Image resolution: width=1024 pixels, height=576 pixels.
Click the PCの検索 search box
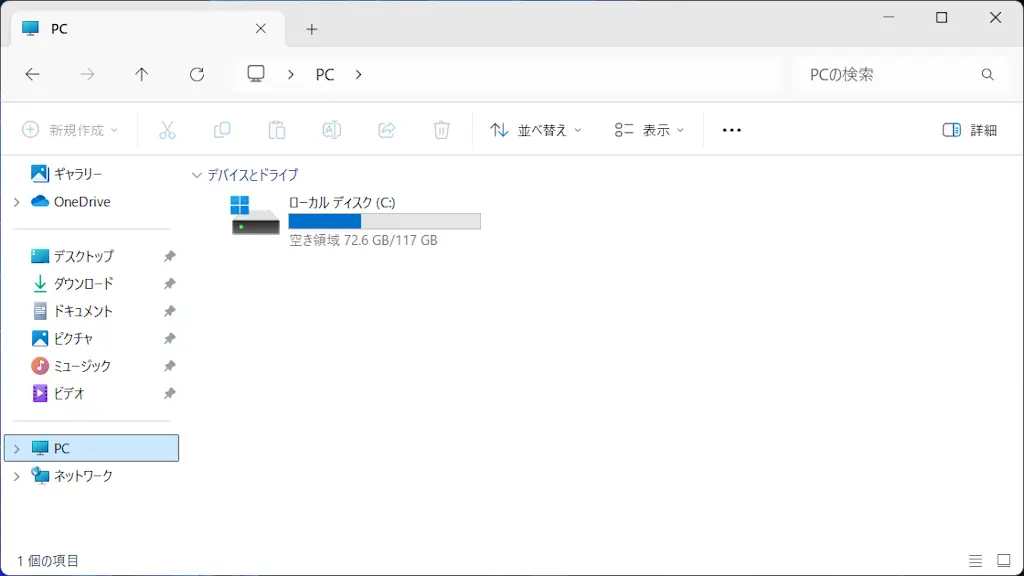tap(888, 74)
